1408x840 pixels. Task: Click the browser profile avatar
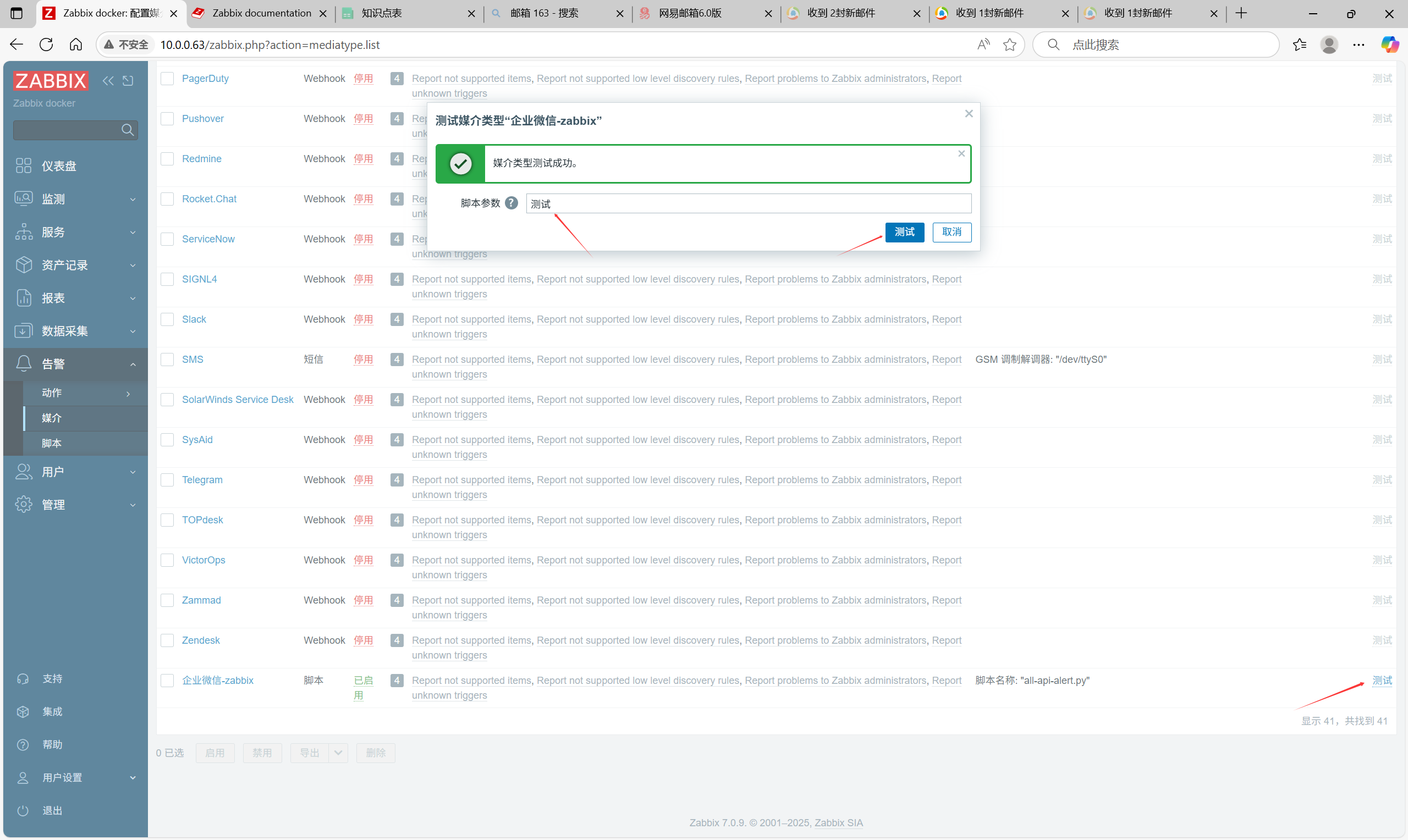[x=1329, y=45]
